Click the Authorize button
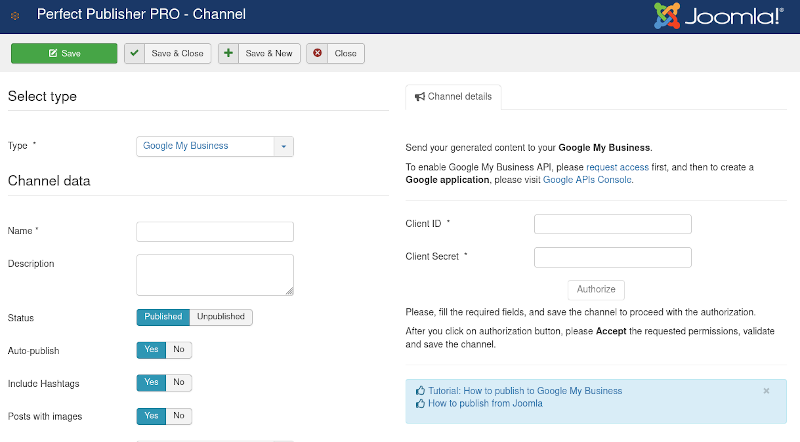Viewport: 800px width, 442px height. coord(596,289)
